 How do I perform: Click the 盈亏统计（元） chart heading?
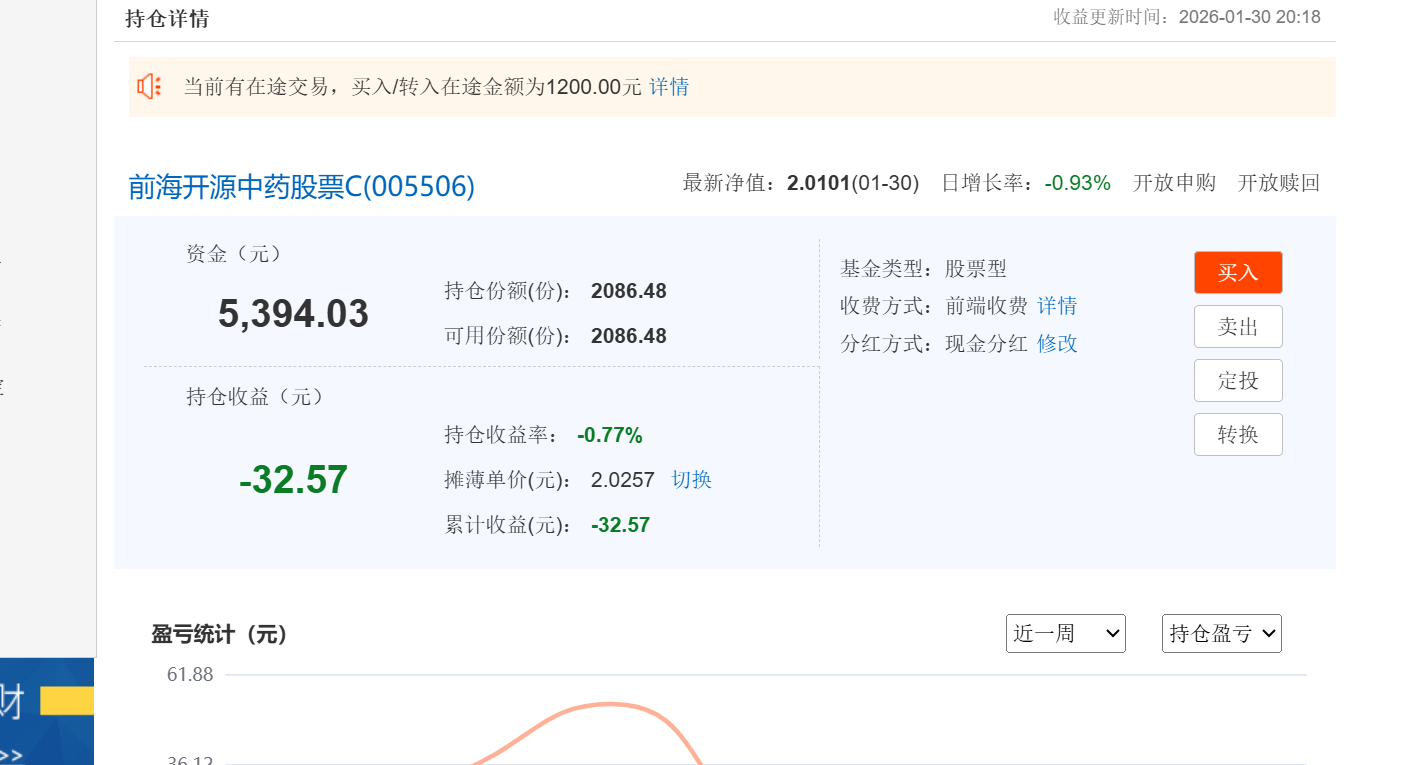coord(220,634)
